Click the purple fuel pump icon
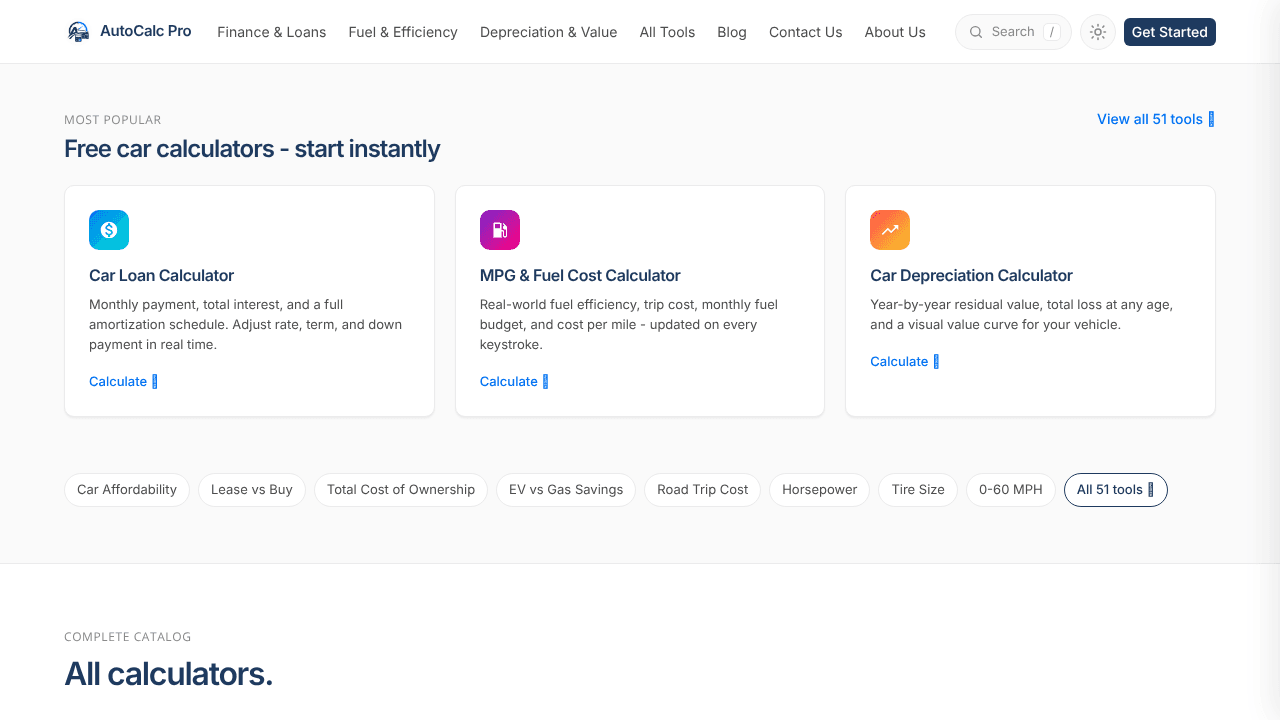The image size is (1280, 720). tap(500, 230)
